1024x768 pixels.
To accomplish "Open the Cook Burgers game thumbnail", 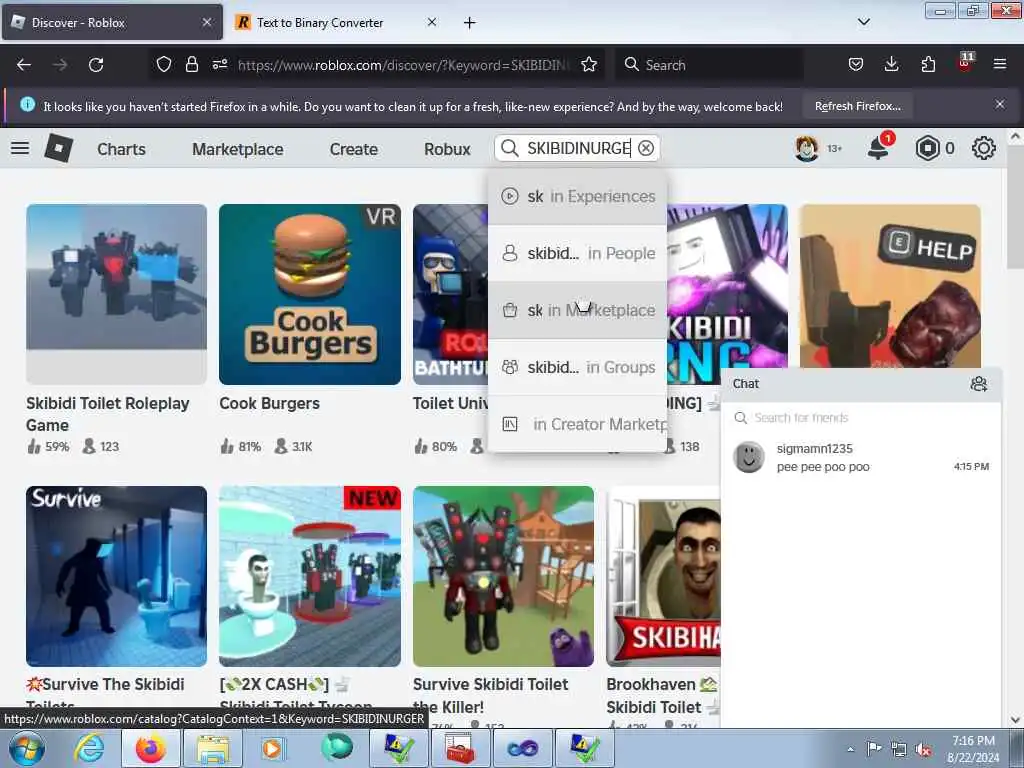I will click(310, 295).
